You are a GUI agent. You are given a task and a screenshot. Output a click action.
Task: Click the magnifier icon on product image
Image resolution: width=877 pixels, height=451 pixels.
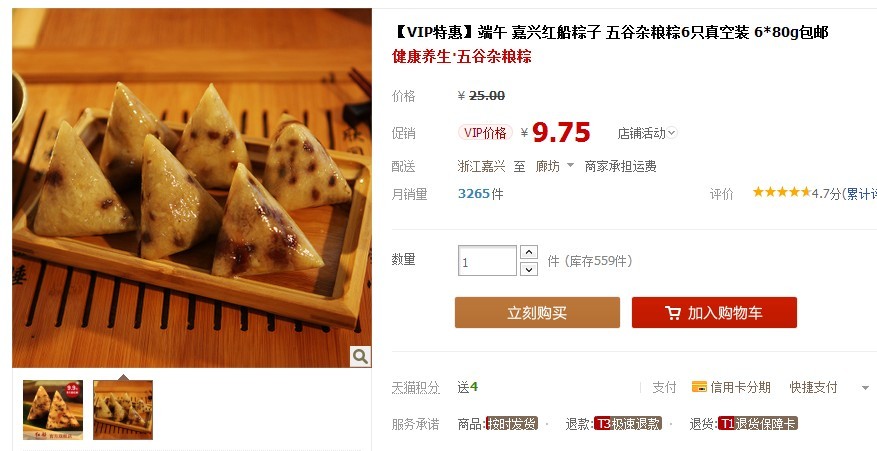tap(360, 356)
